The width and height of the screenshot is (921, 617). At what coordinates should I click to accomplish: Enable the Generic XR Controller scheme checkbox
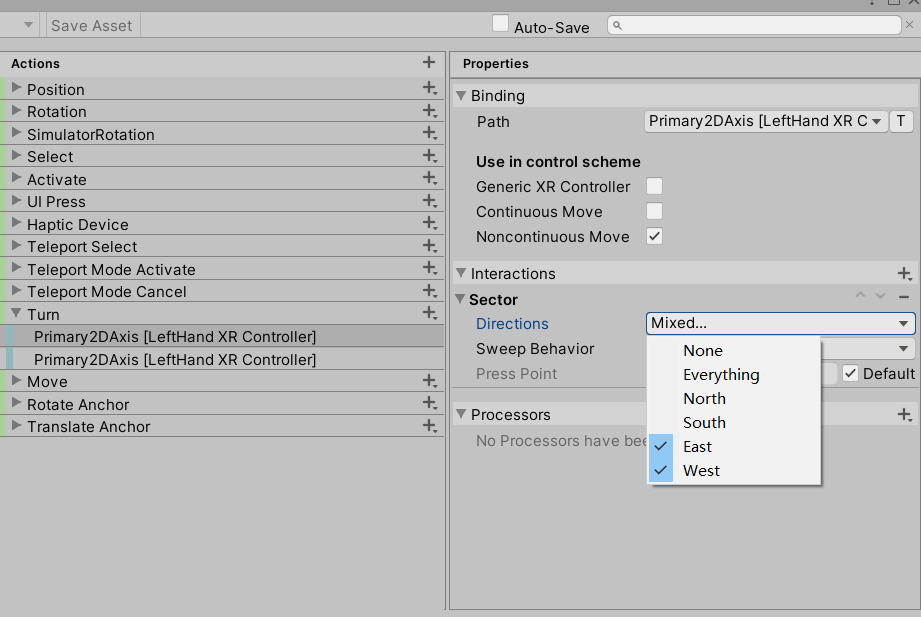654,186
